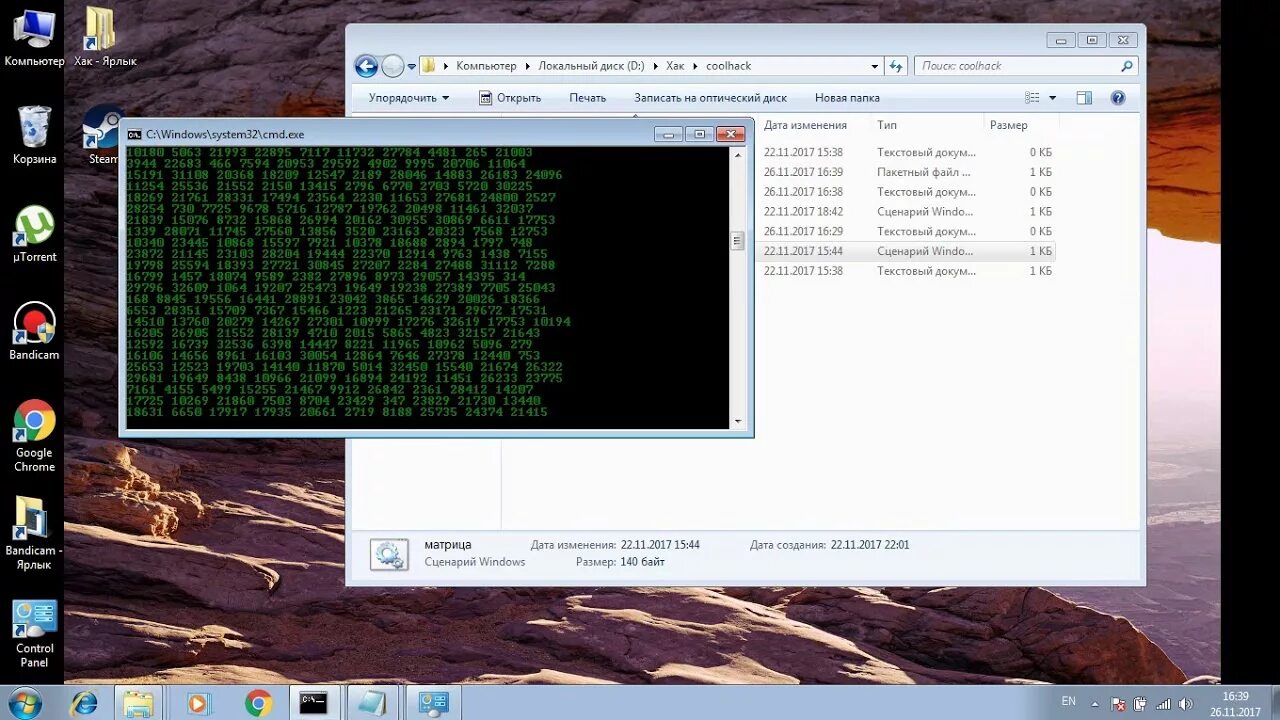Open the Компьютер desktop icon
1280x720 pixels.
[34, 38]
